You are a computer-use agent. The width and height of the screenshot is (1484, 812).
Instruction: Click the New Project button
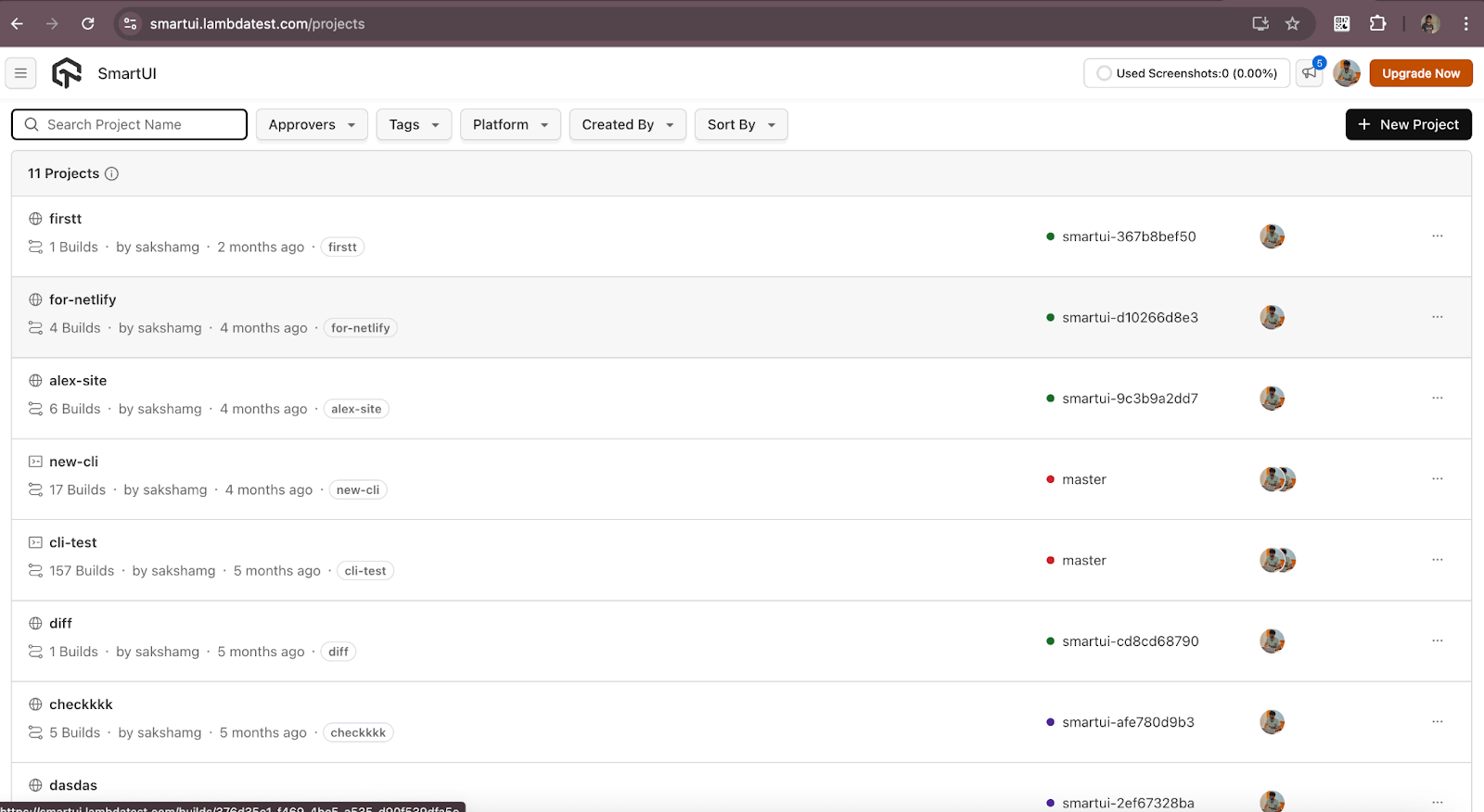point(1408,124)
